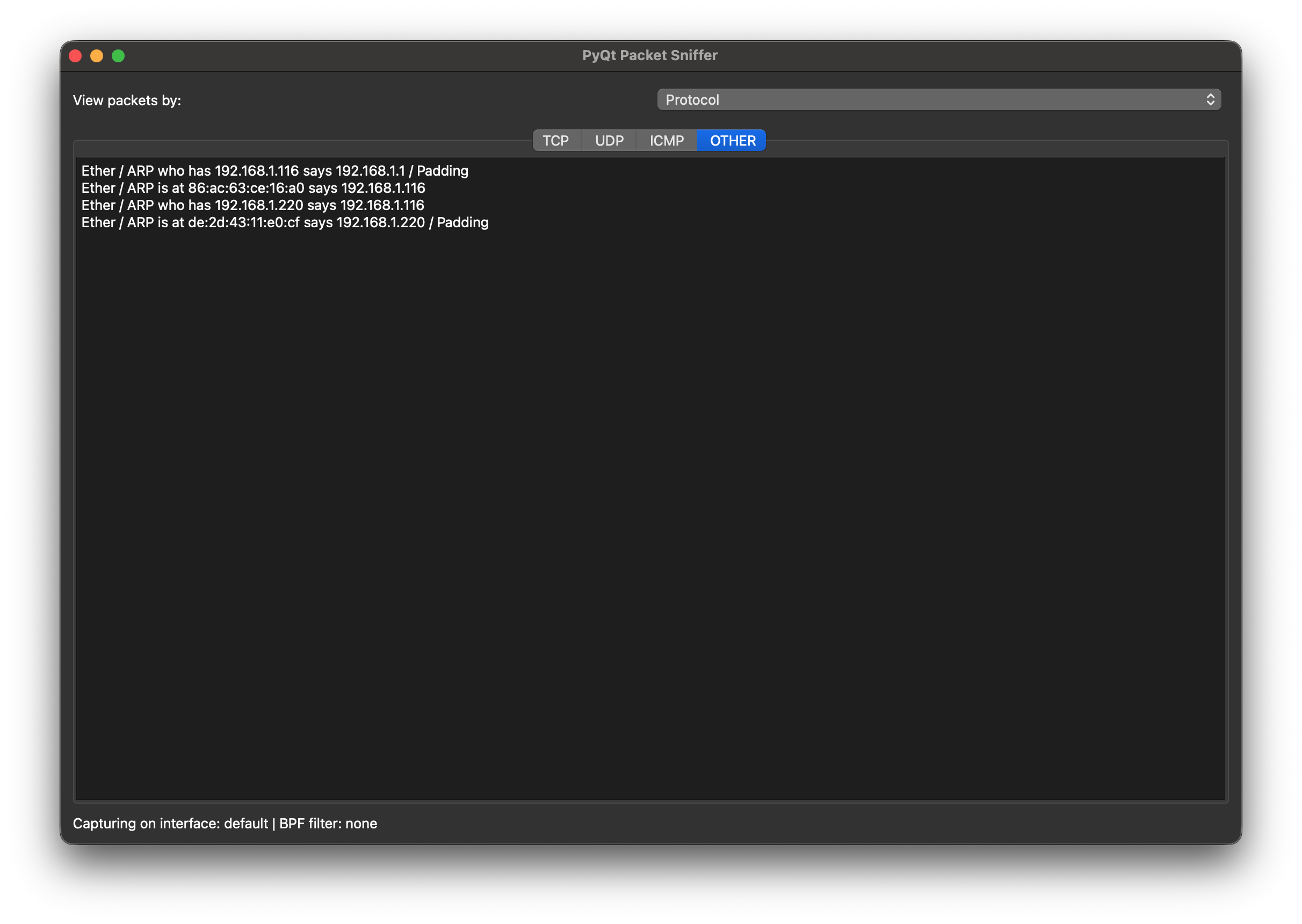Select ARP who has 192.168.1.220 line
Viewport: 1302px width, 924px height.
coord(252,205)
